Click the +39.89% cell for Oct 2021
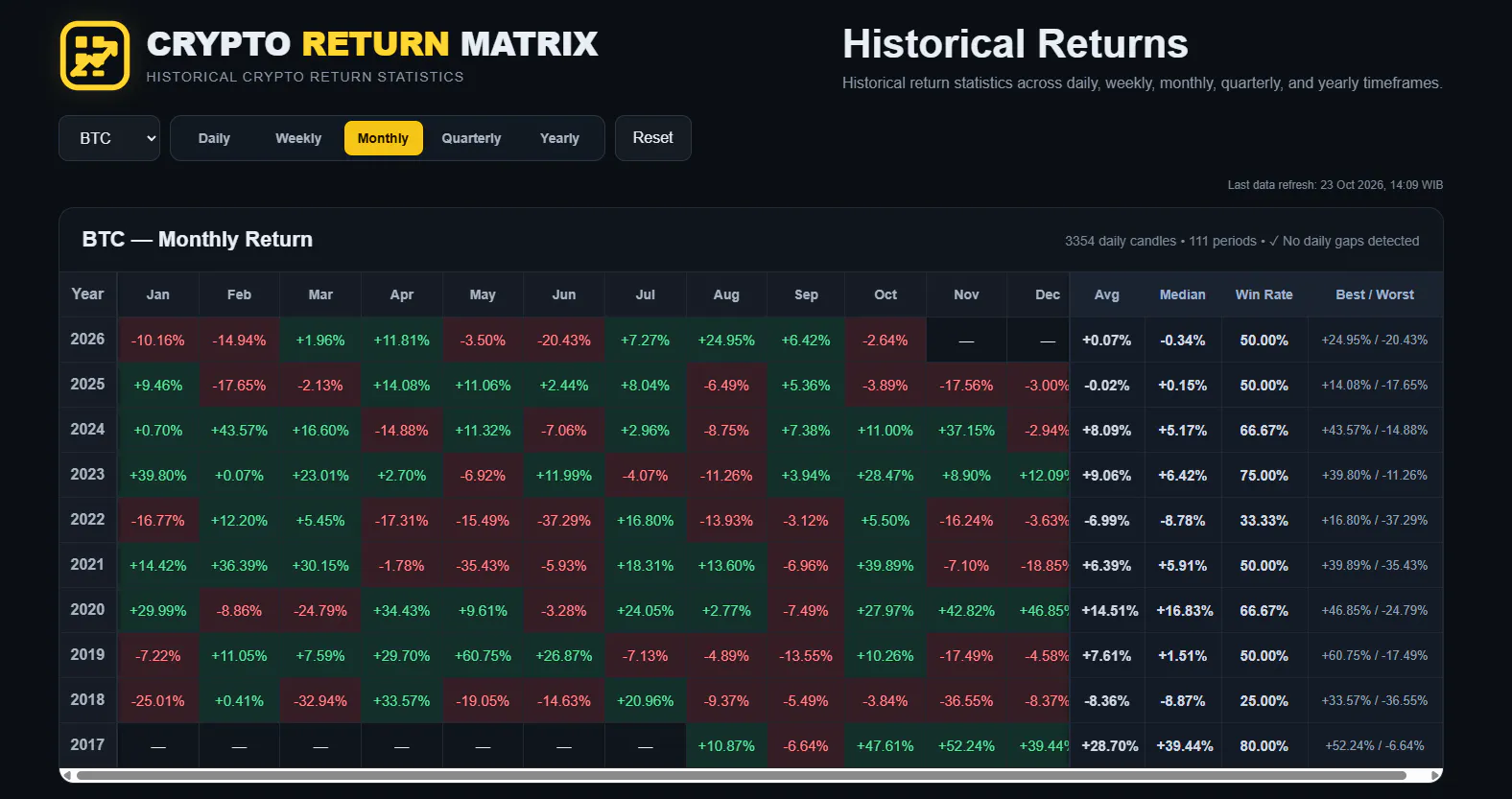1512x799 pixels. point(886,566)
